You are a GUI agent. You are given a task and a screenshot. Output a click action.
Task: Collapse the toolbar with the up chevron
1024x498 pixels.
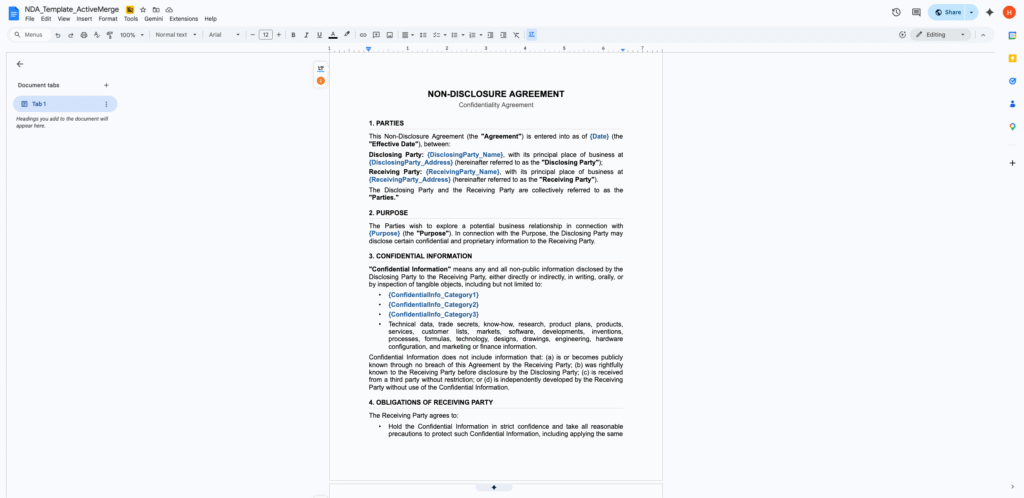[x=983, y=35]
